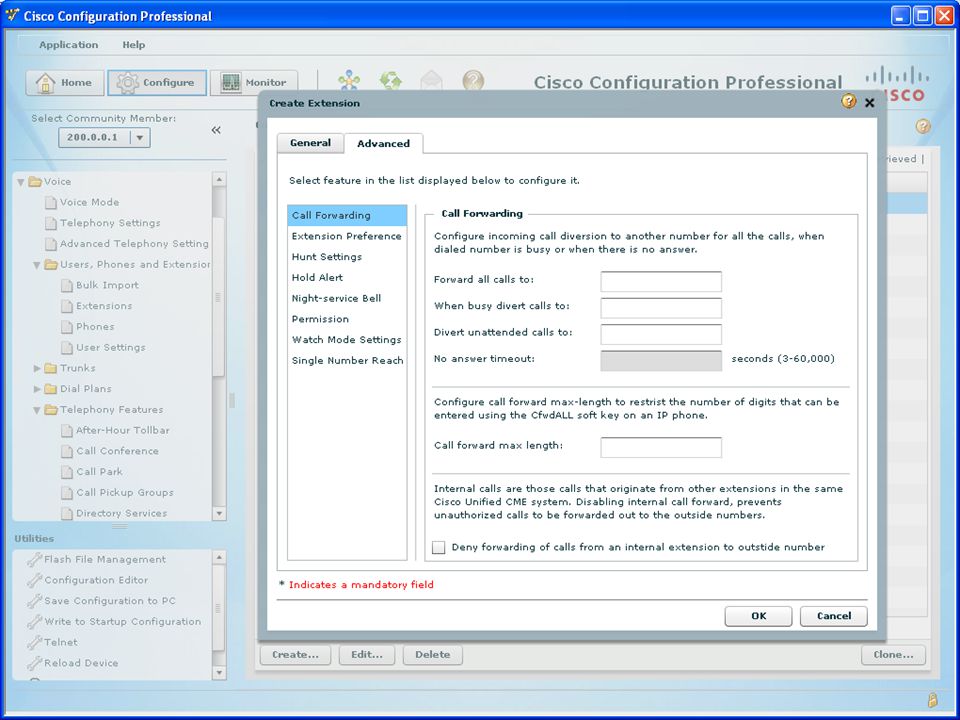The image size is (960, 720).
Task: Switch to the Advanced tab
Action: point(383,143)
